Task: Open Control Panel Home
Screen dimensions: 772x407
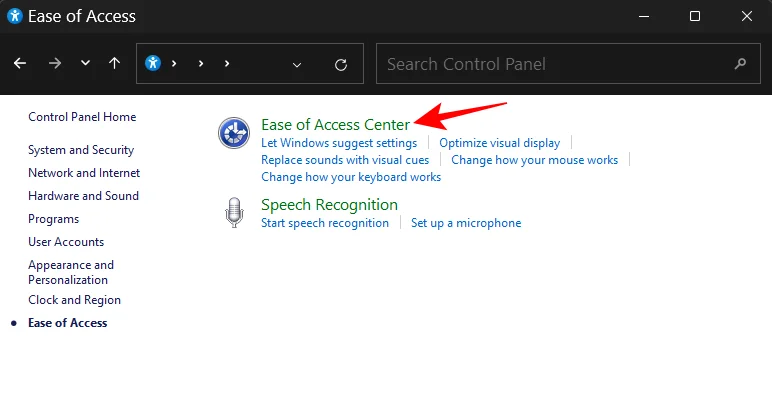Action: 82,117
